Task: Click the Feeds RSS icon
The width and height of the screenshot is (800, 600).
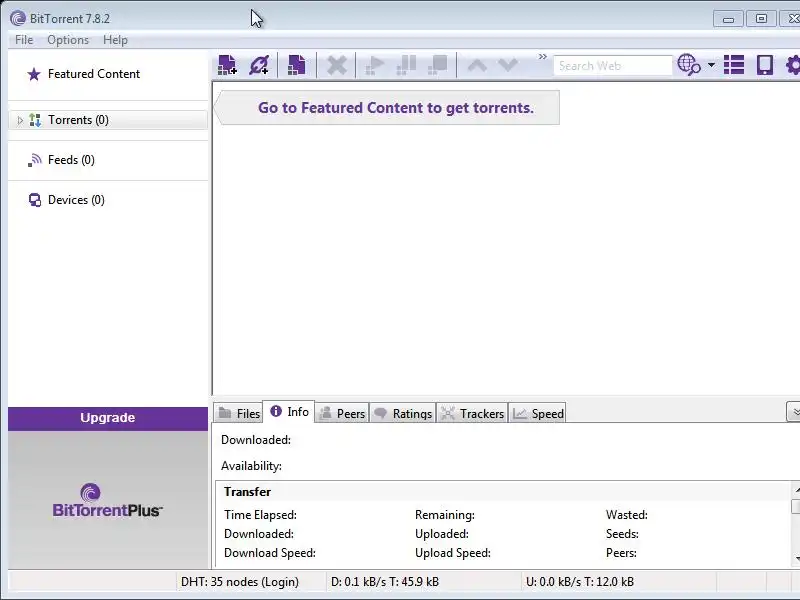Action: (x=35, y=160)
